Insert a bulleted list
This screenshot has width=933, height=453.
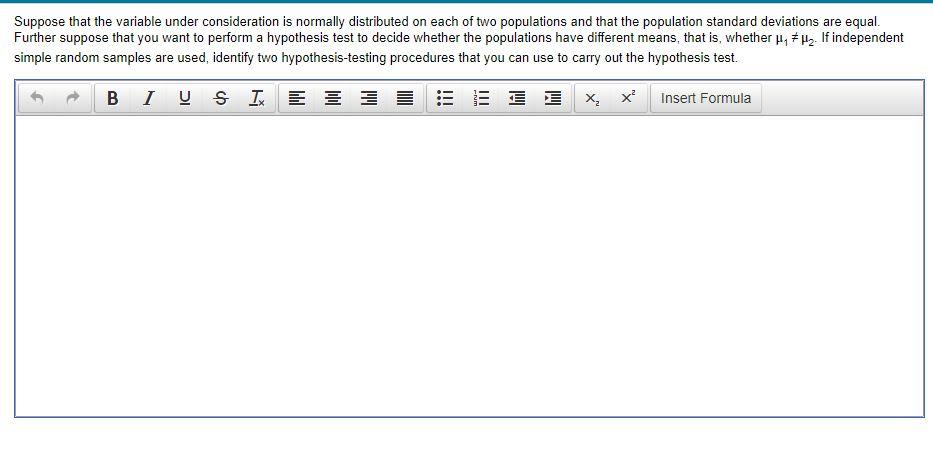click(445, 98)
